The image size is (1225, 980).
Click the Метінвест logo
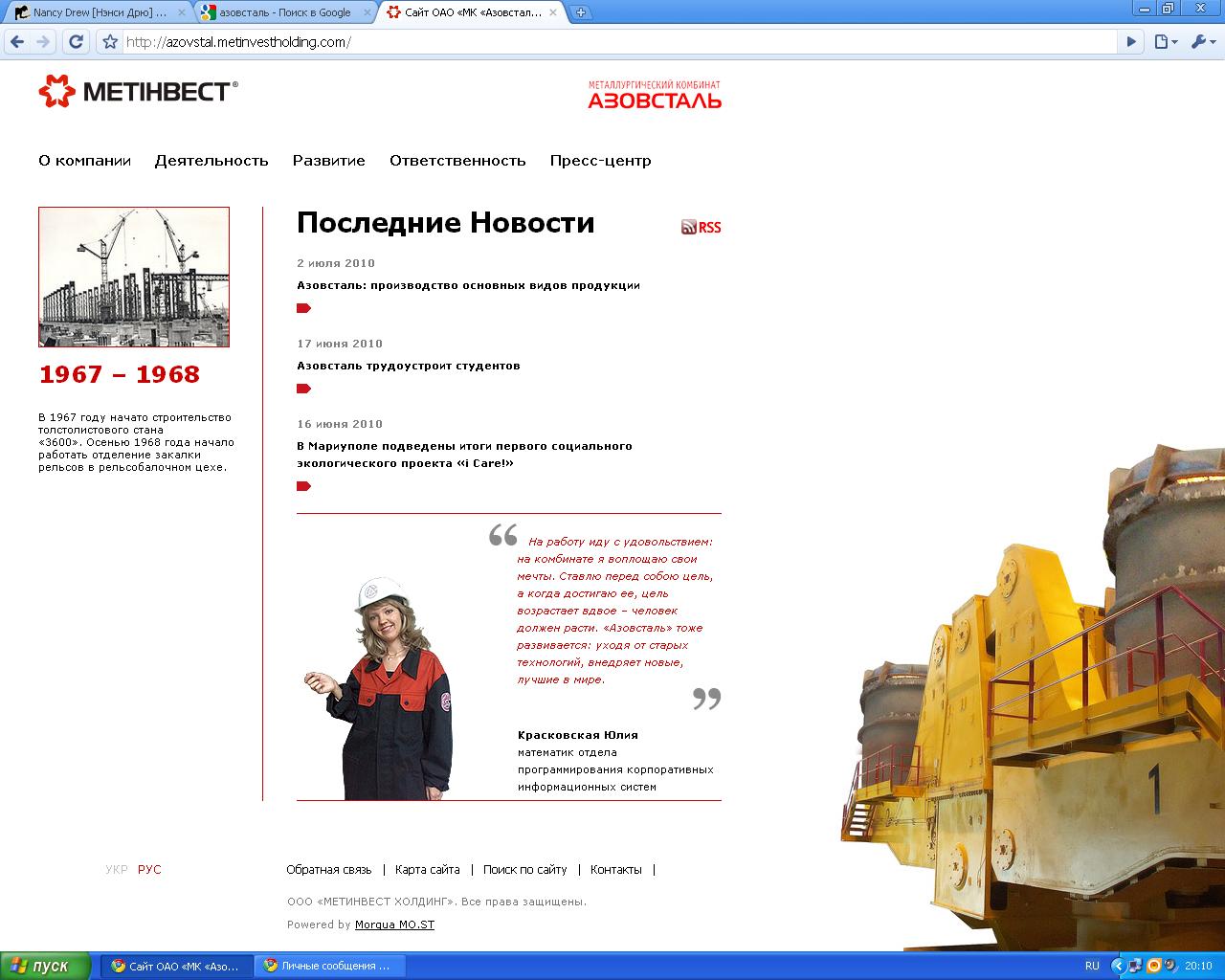138,91
